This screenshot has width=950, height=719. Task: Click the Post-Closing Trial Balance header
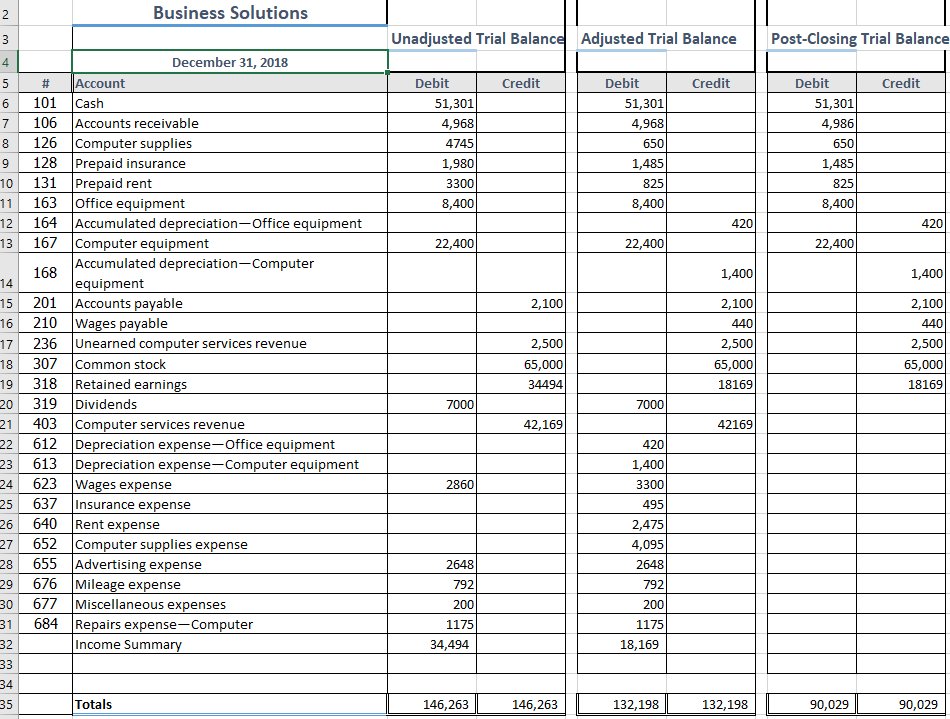click(x=856, y=39)
